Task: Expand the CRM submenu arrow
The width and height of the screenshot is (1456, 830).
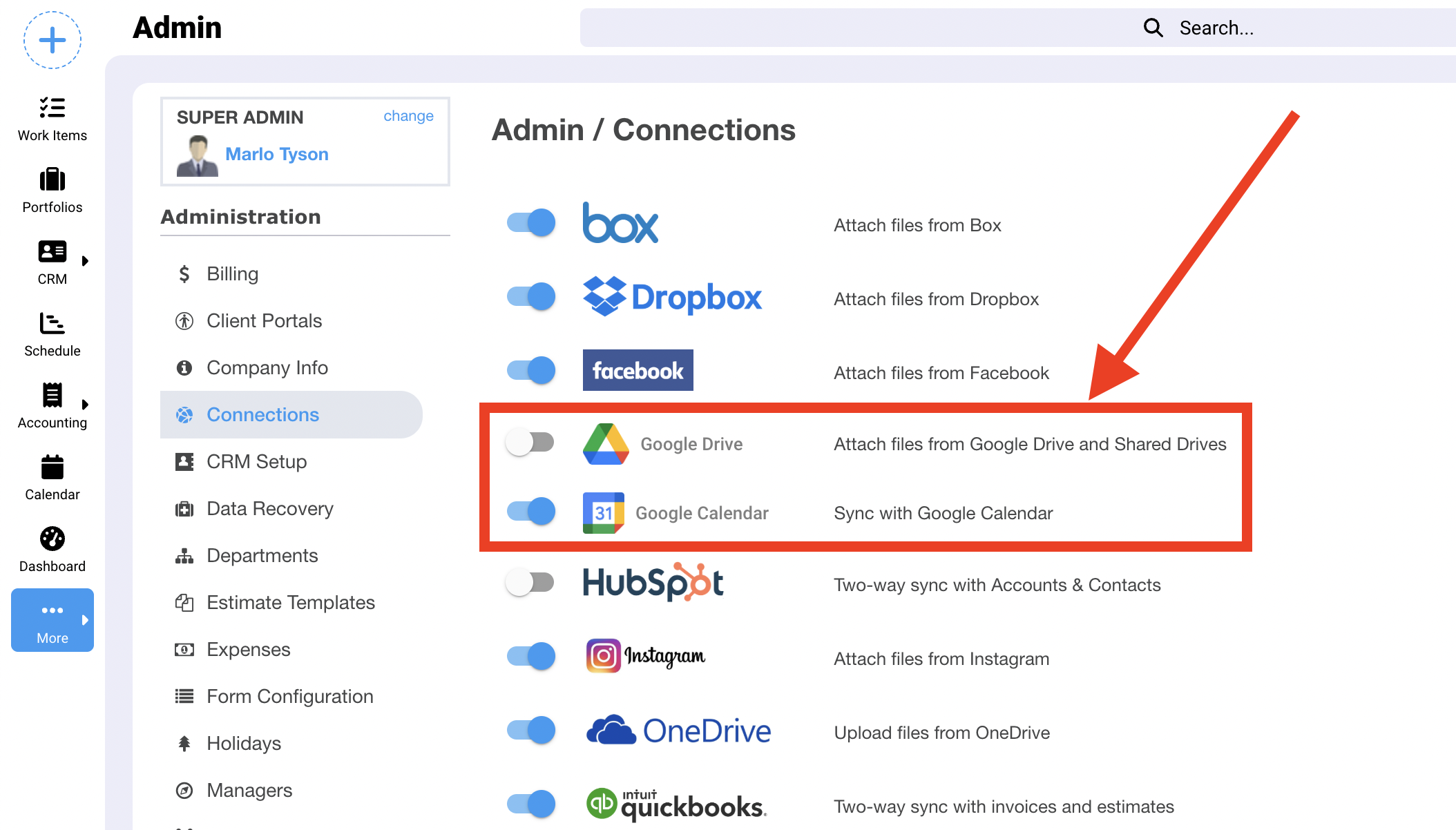Action: pos(85,261)
